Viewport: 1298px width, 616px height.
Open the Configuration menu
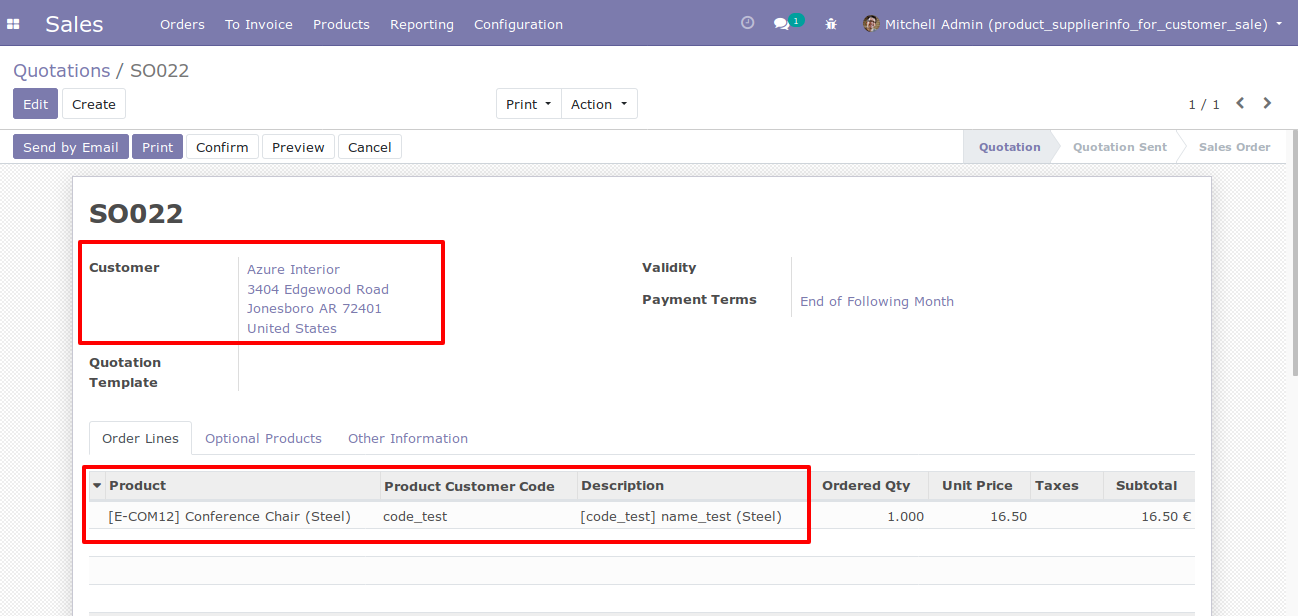tap(518, 23)
